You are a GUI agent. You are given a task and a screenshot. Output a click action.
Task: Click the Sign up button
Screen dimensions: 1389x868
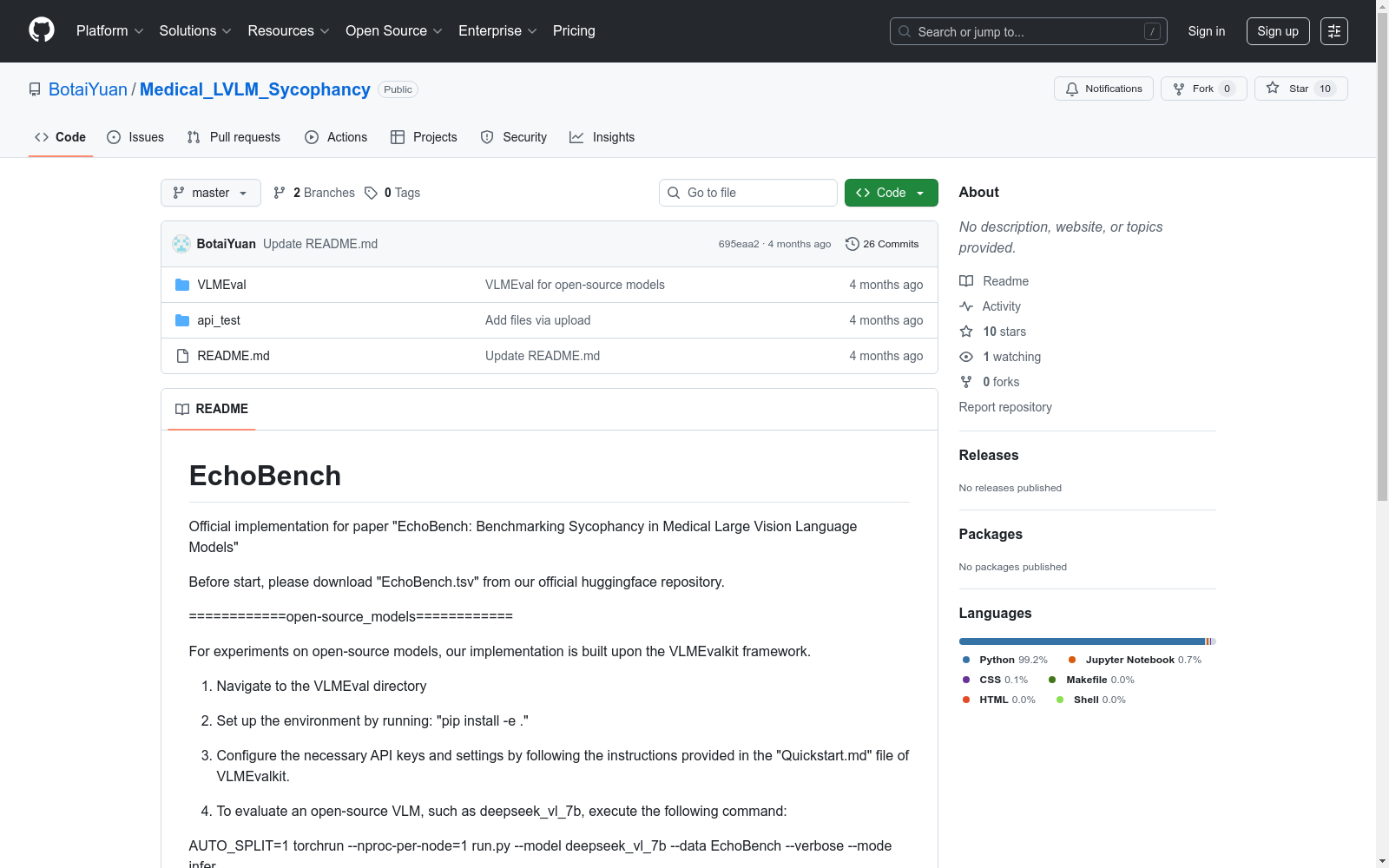click(x=1278, y=31)
